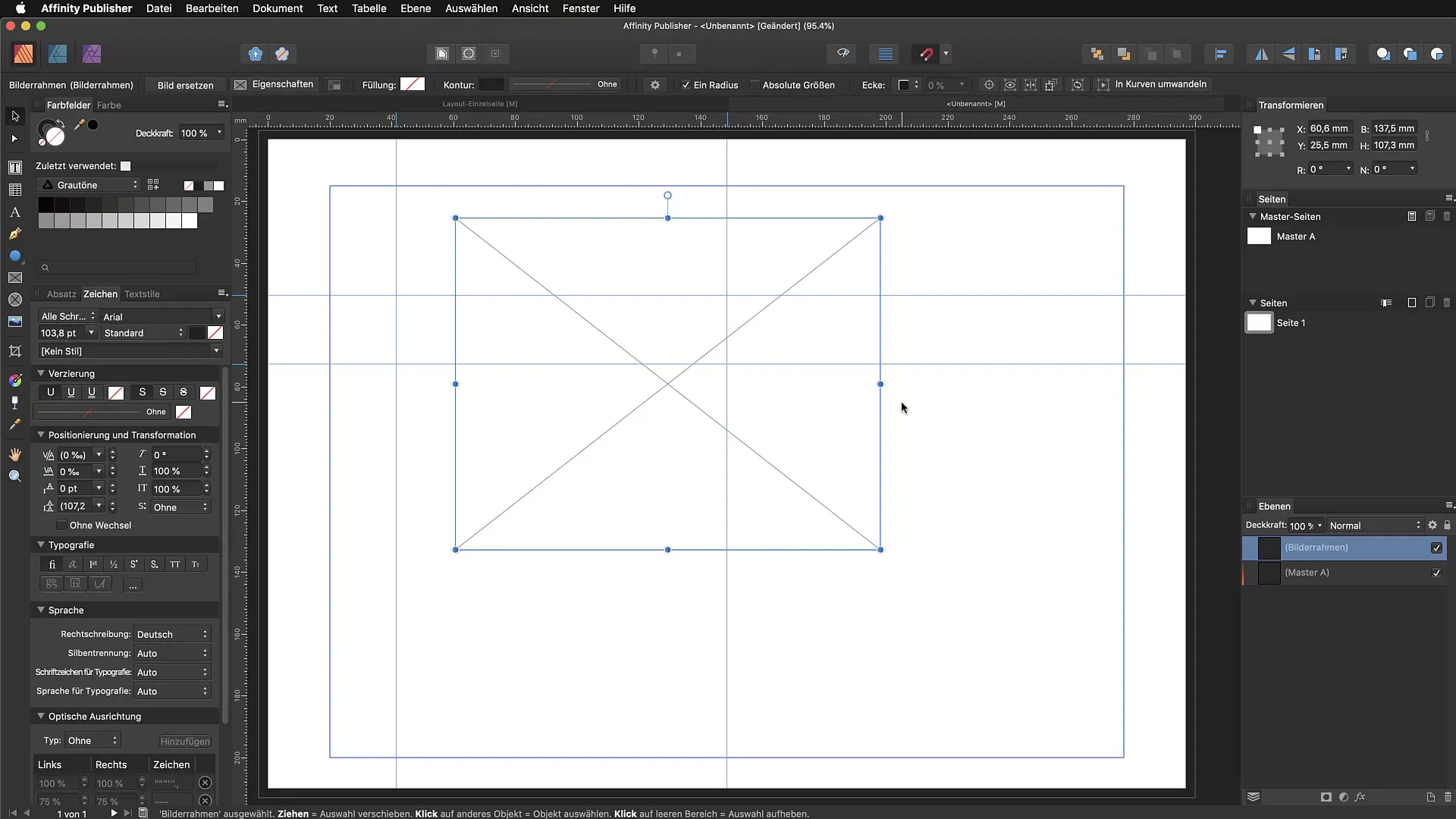Select the Color Picker tool
Viewport: 1456px width, 819px height.
click(15, 425)
